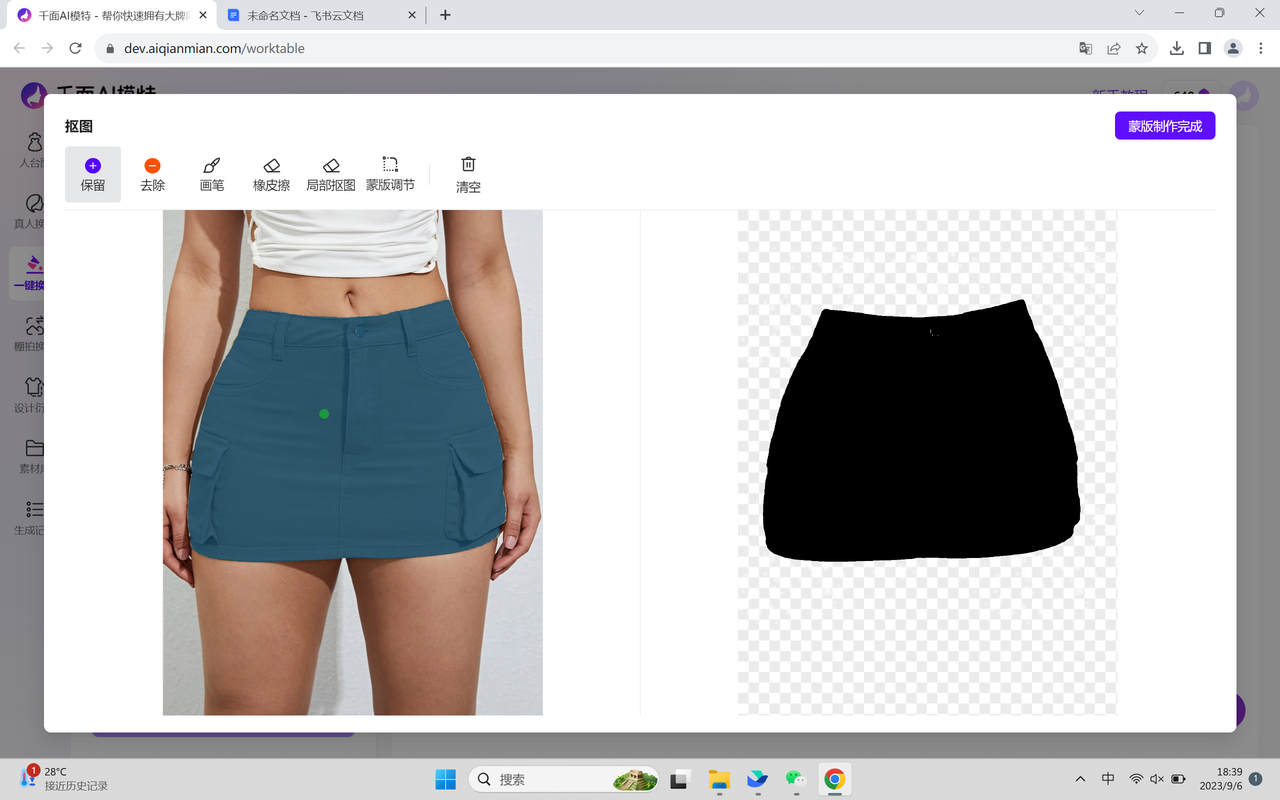Click the black mask preview image
1280x800 pixels.
point(922,433)
